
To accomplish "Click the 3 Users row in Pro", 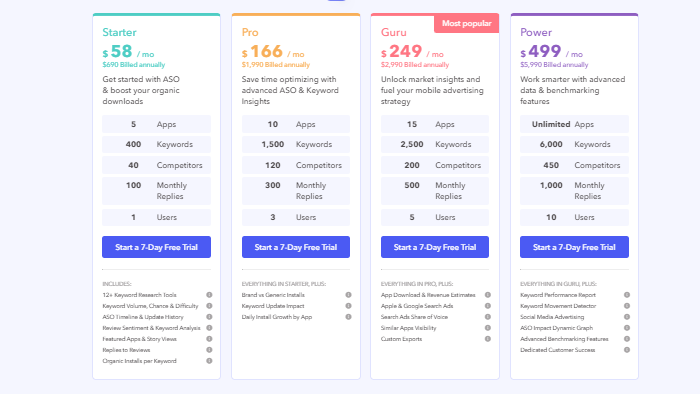I will [x=296, y=217].
